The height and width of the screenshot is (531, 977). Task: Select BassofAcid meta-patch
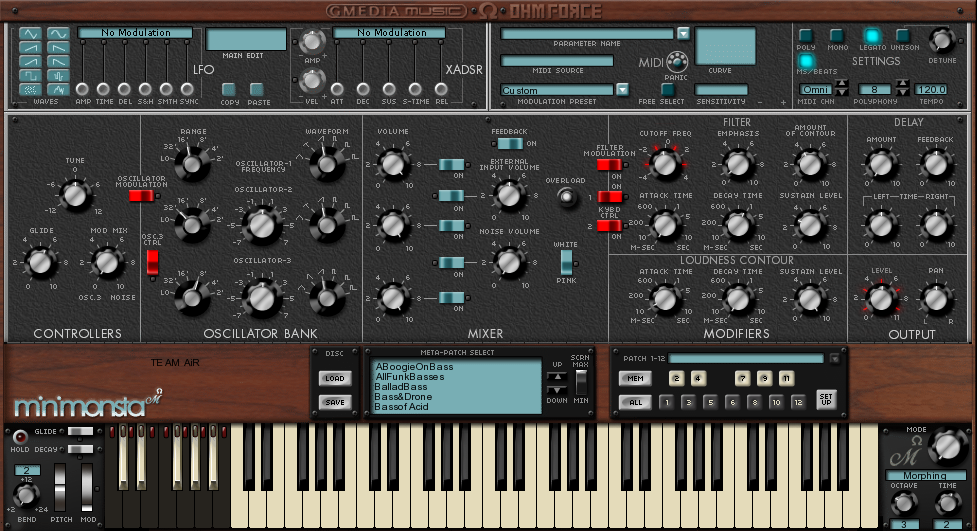point(401,406)
